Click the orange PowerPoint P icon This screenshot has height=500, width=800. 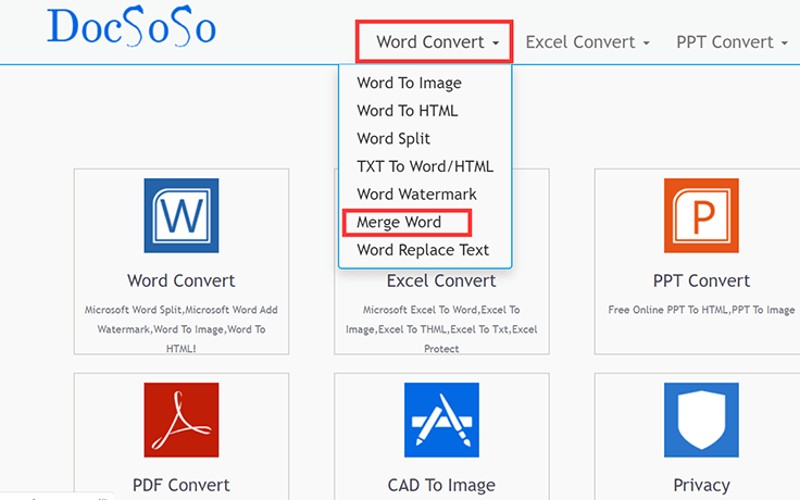(701, 215)
